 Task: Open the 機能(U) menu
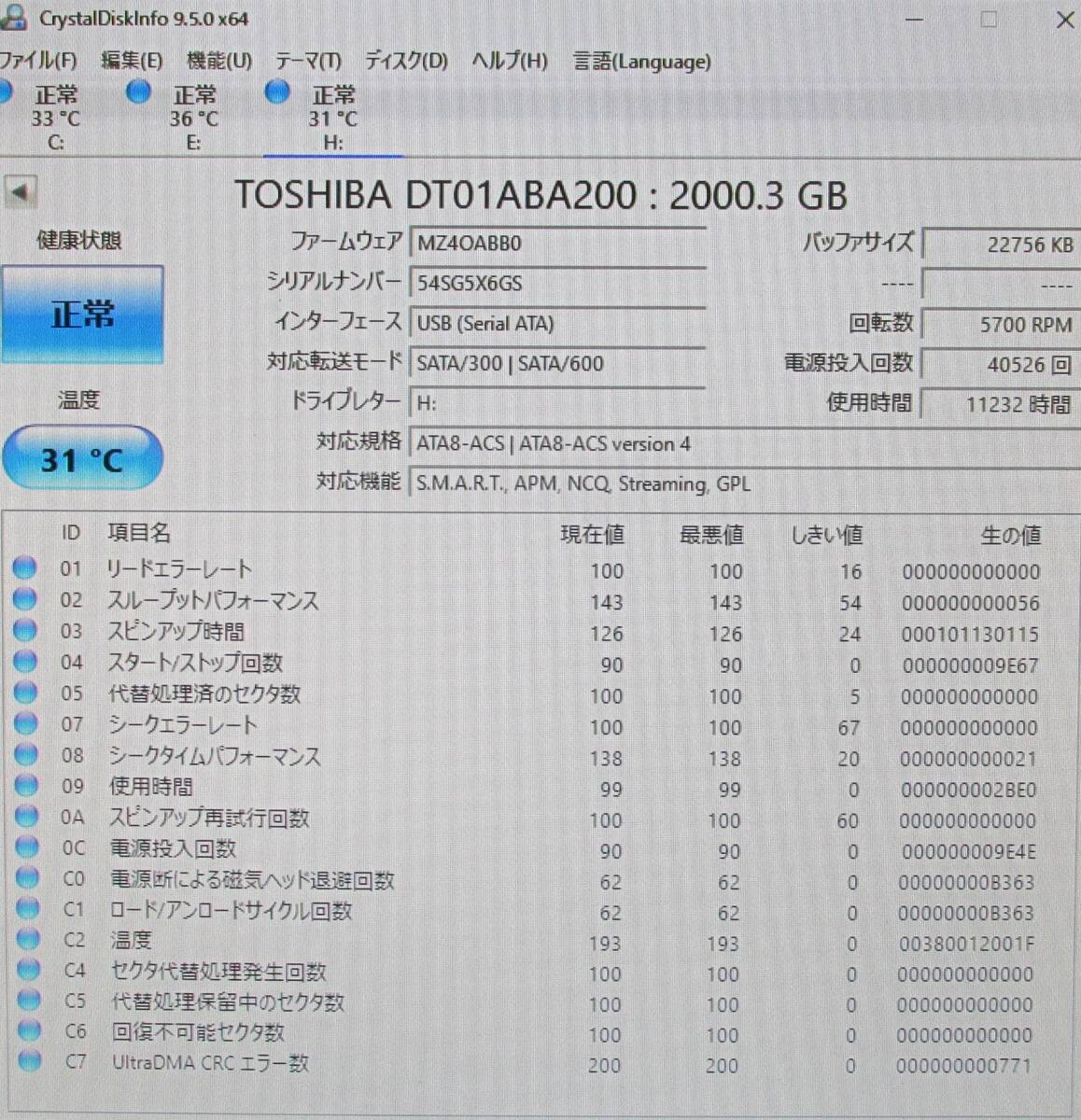219,61
